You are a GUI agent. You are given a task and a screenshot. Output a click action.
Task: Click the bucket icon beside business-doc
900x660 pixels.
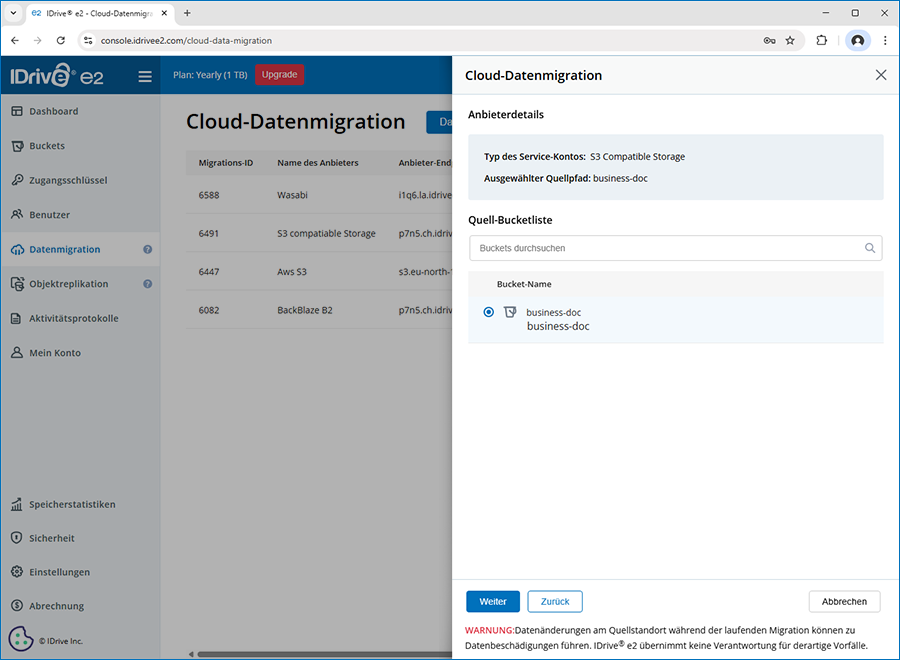[x=510, y=313]
